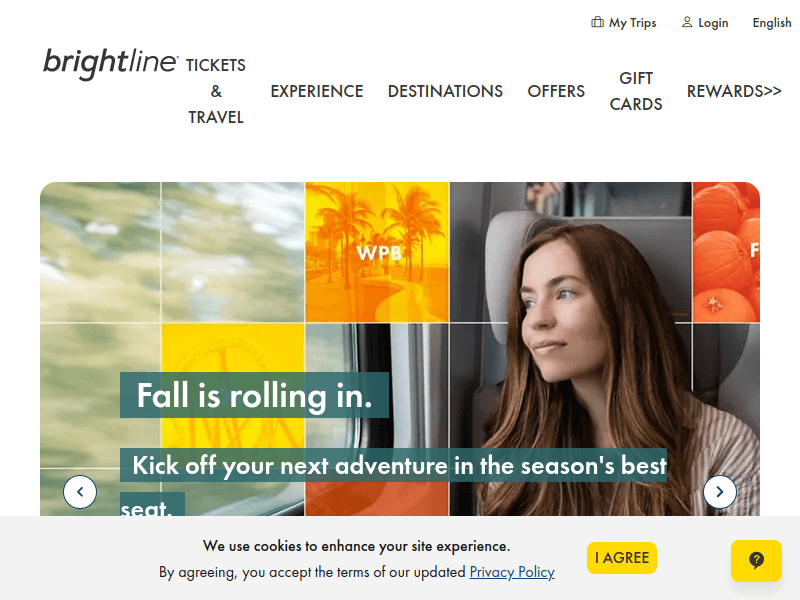Open the yellow help question mark widget

tap(756, 560)
